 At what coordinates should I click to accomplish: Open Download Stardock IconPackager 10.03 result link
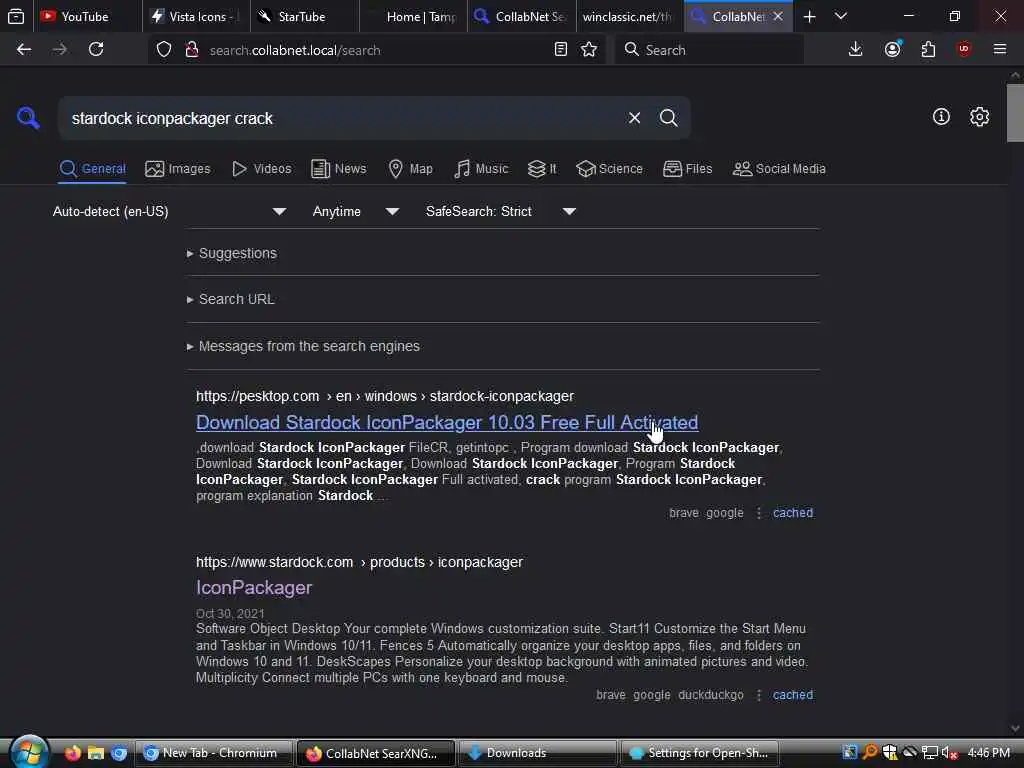point(447,423)
